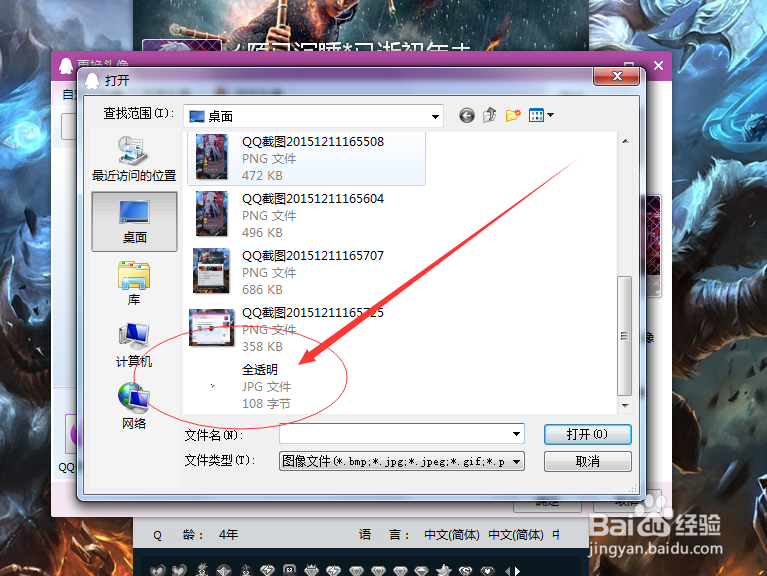Image resolution: width=767 pixels, height=576 pixels.
Task: Select the 全透明 JPG file
Action: coord(260,370)
